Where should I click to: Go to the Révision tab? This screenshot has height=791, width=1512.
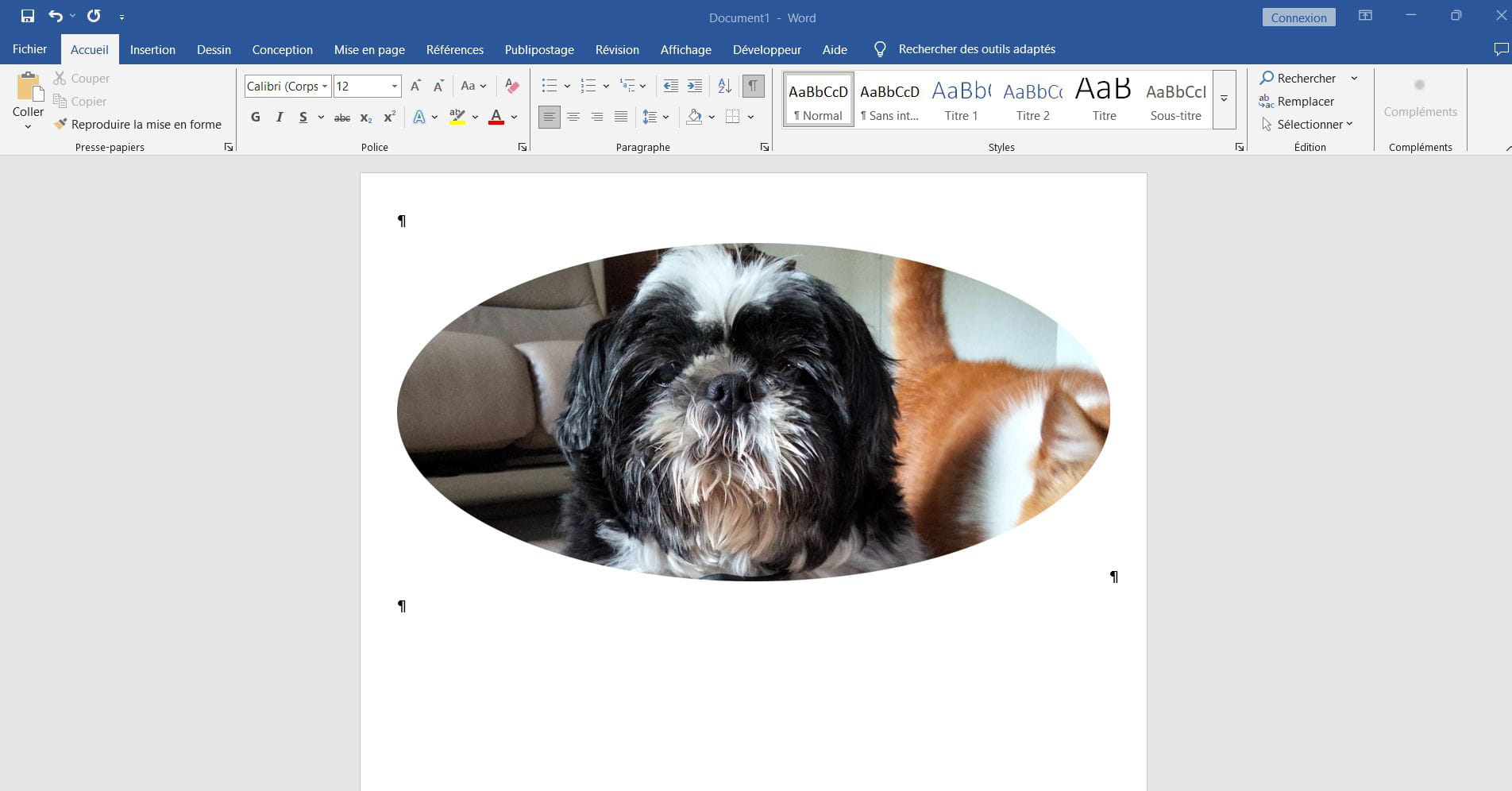click(x=617, y=49)
